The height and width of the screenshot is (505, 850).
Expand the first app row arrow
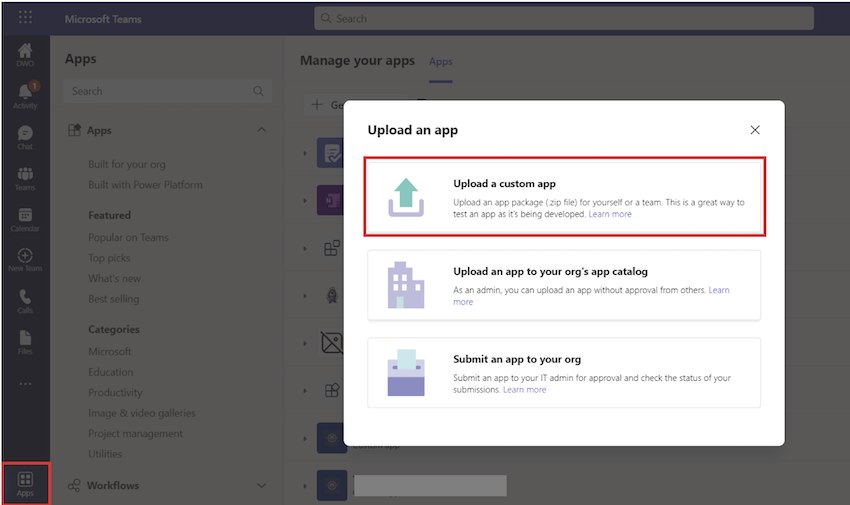pyautogui.click(x=305, y=153)
